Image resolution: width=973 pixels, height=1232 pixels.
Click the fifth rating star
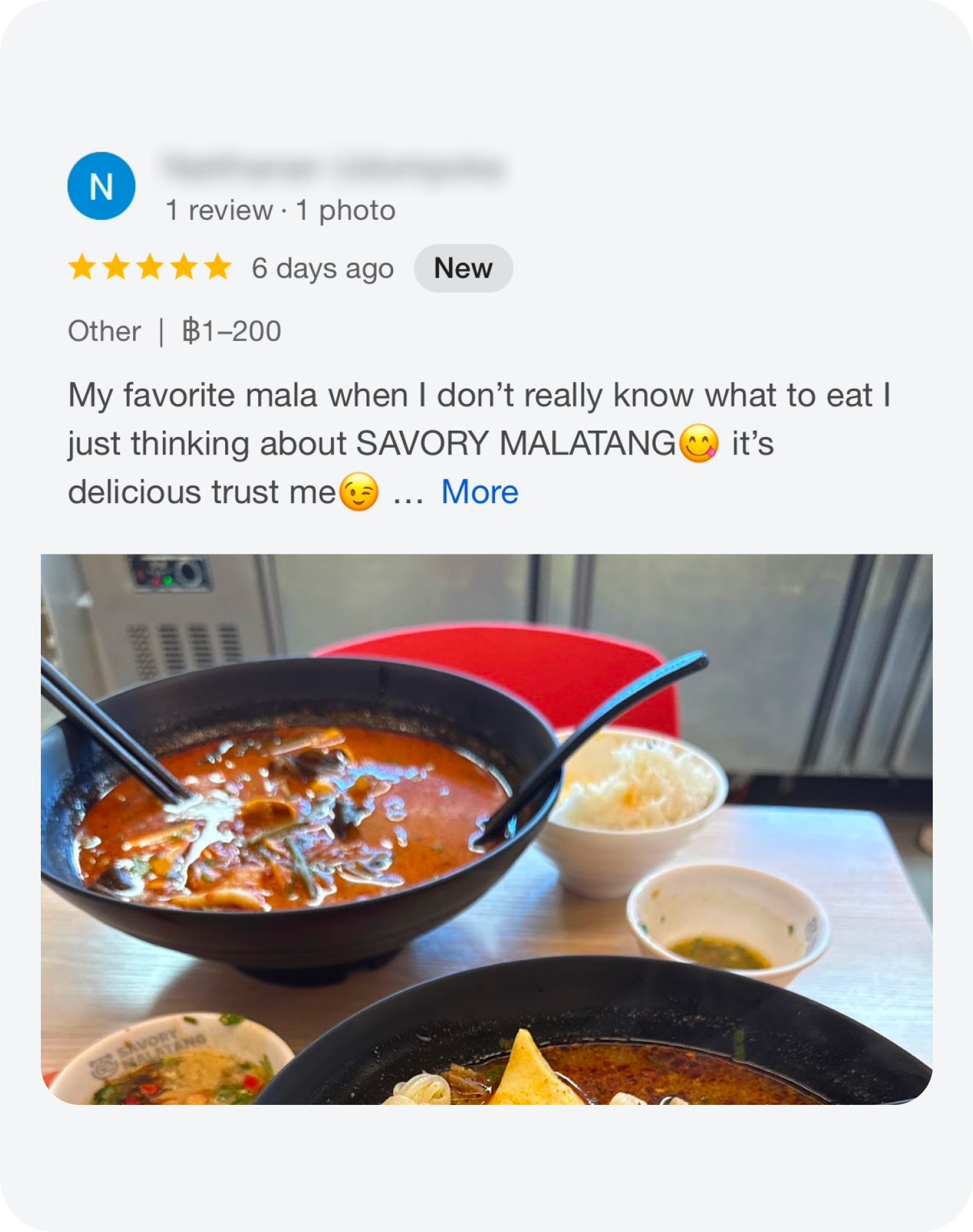coord(217,267)
